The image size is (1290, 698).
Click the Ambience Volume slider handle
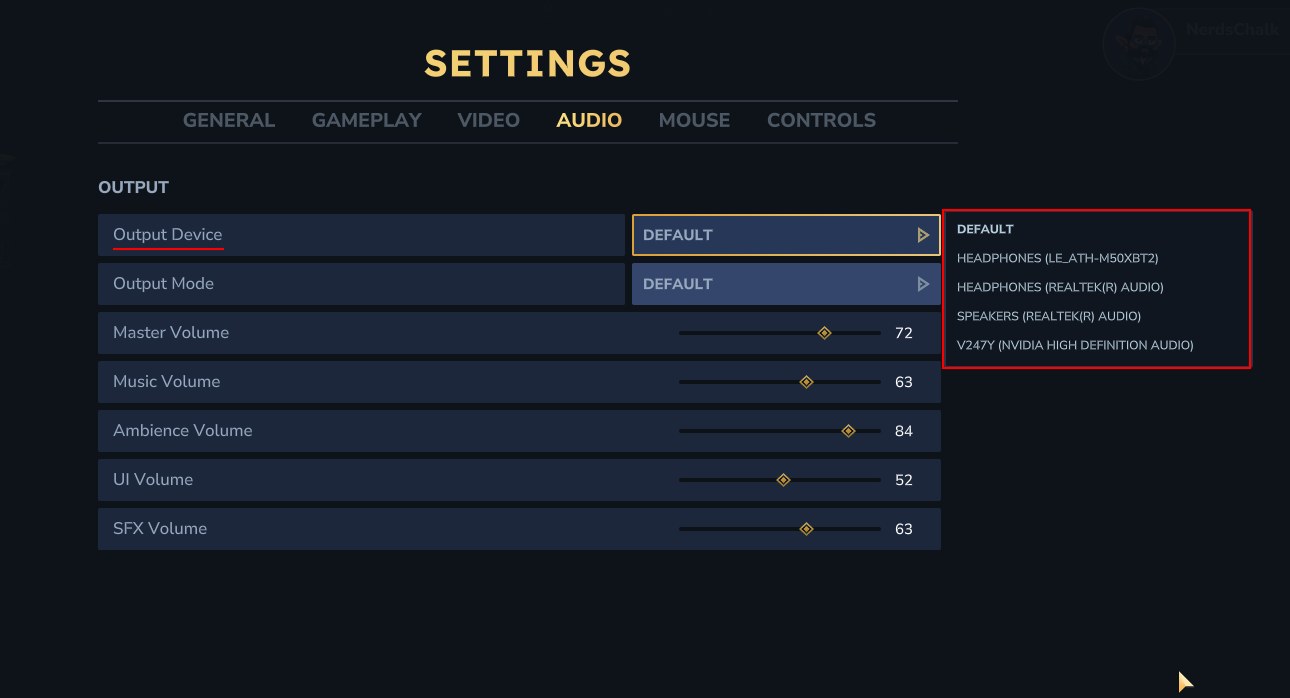point(848,431)
